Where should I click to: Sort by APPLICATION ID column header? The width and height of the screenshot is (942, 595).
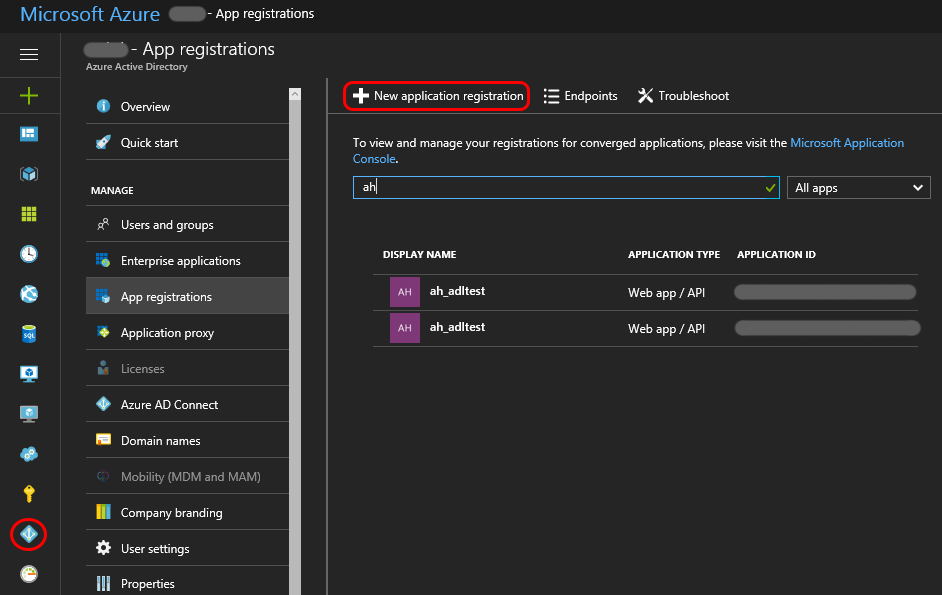coord(776,254)
